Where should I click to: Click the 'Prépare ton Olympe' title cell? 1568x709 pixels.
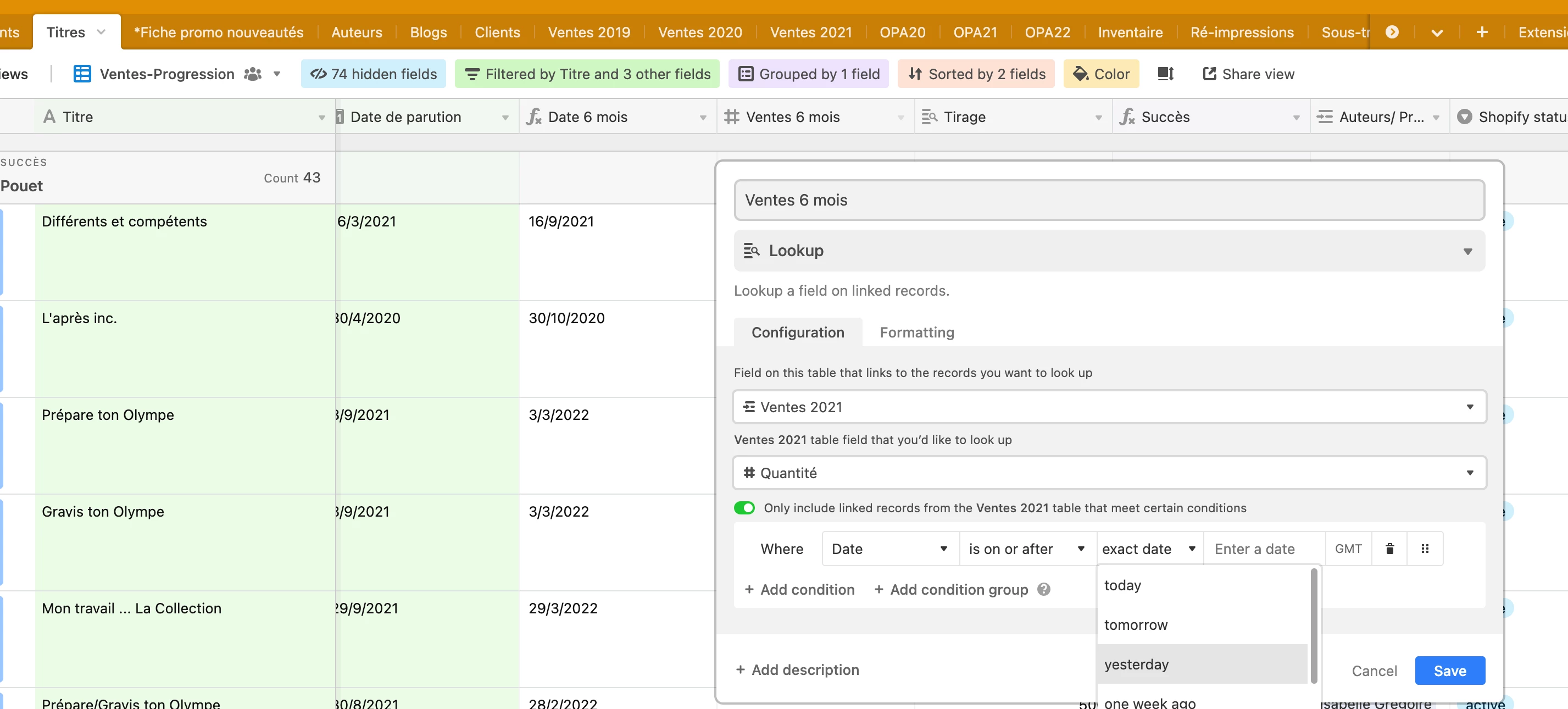click(185, 446)
